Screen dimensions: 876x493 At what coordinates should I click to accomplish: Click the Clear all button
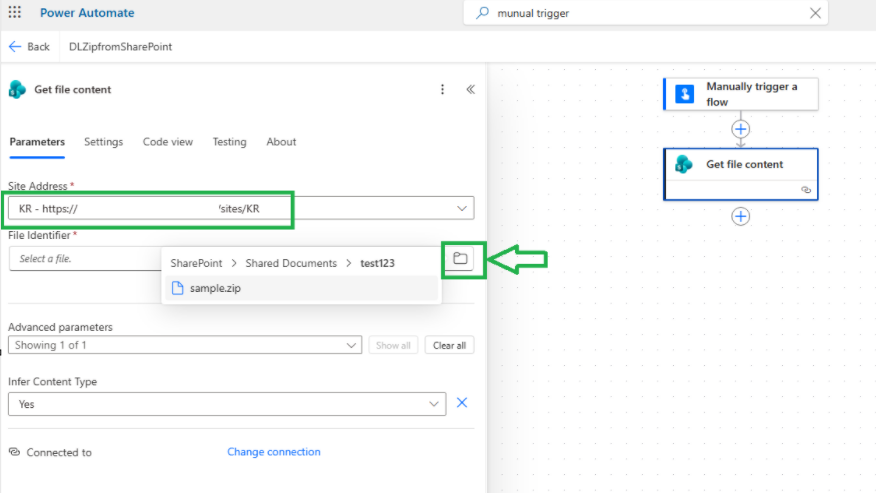tap(449, 345)
